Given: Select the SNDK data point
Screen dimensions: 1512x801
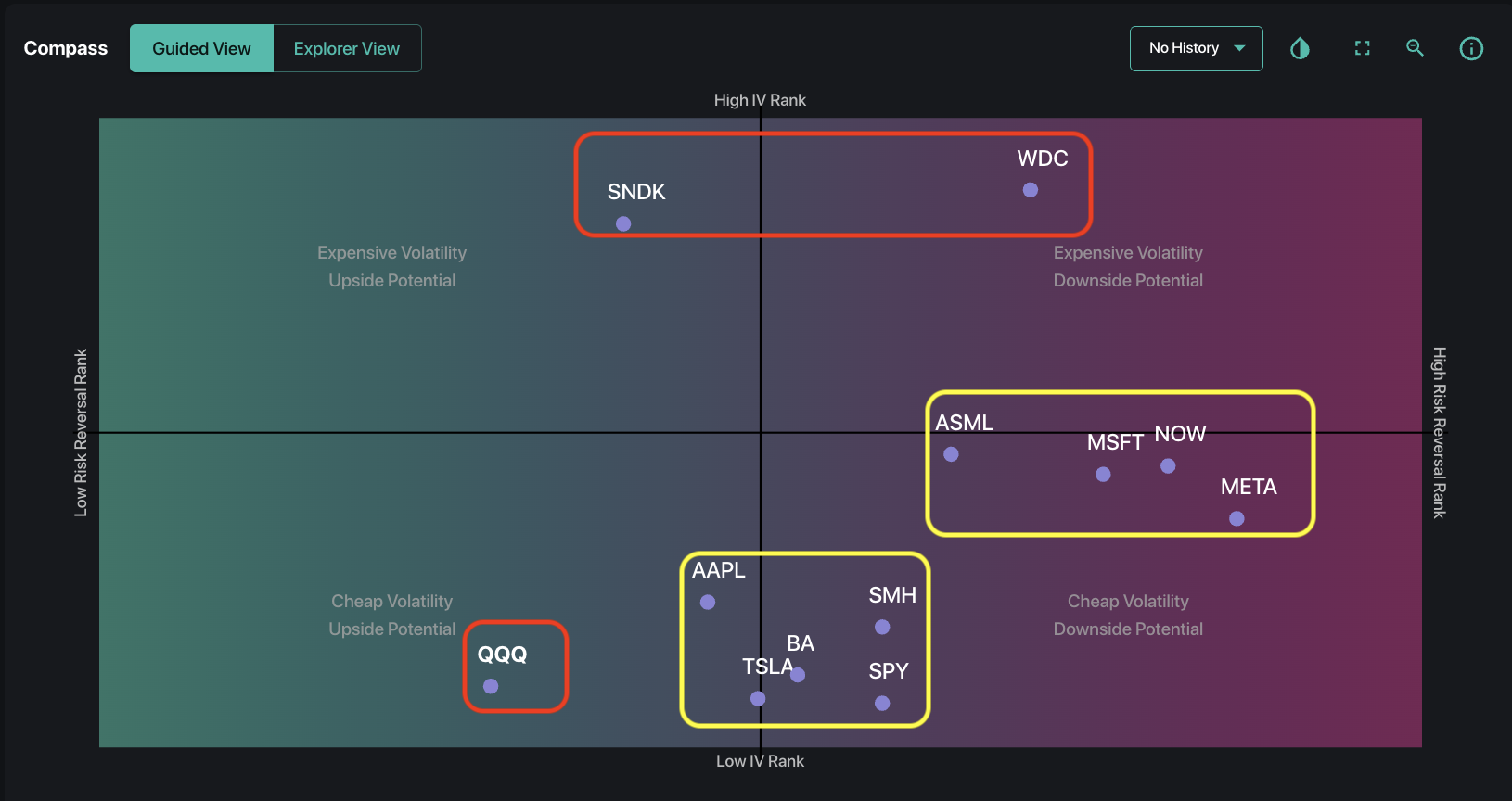Looking at the screenshot, I should (x=623, y=223).
